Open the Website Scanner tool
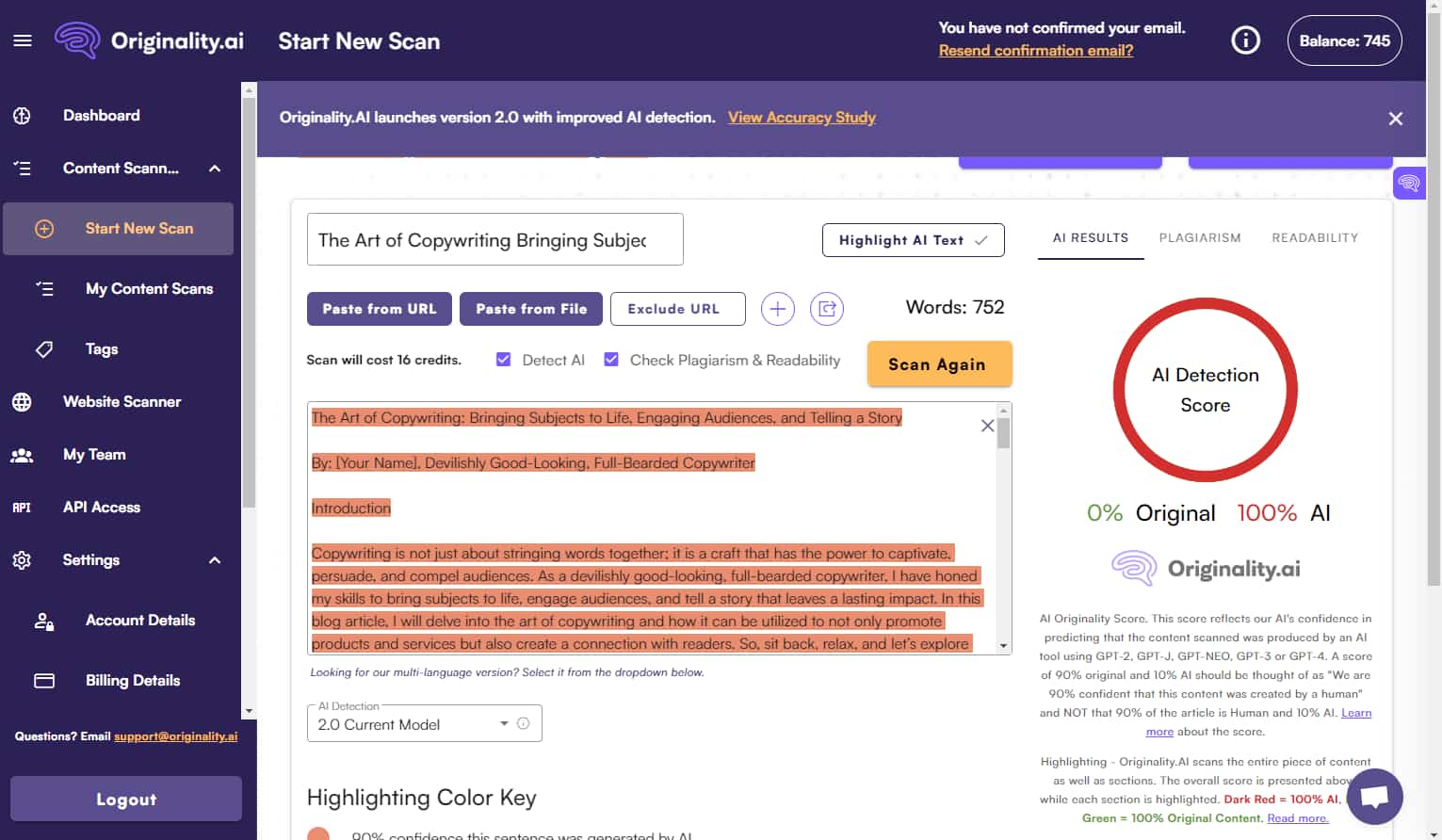The width and height of the screenshot is (1442, 840). click(122, 401)
